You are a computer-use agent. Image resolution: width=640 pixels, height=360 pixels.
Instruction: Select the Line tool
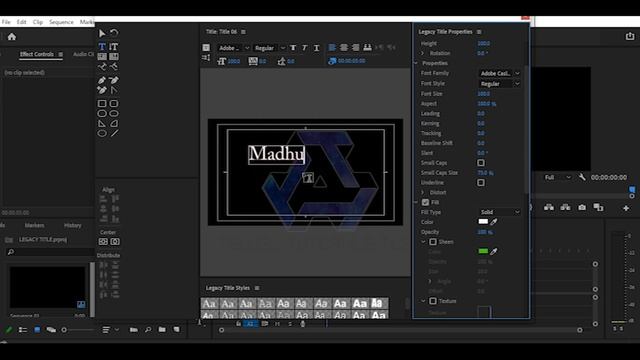coord(114,133)
